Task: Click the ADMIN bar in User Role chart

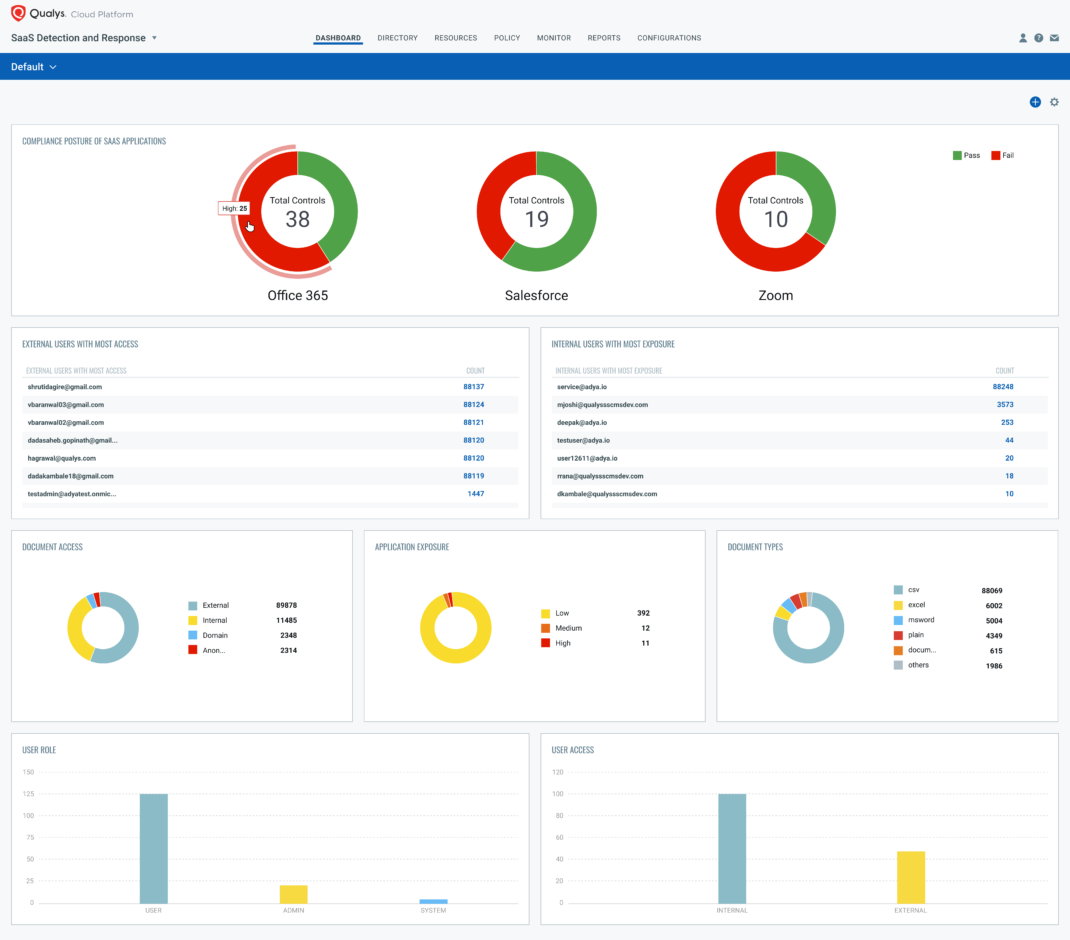Action: [293, 893]
